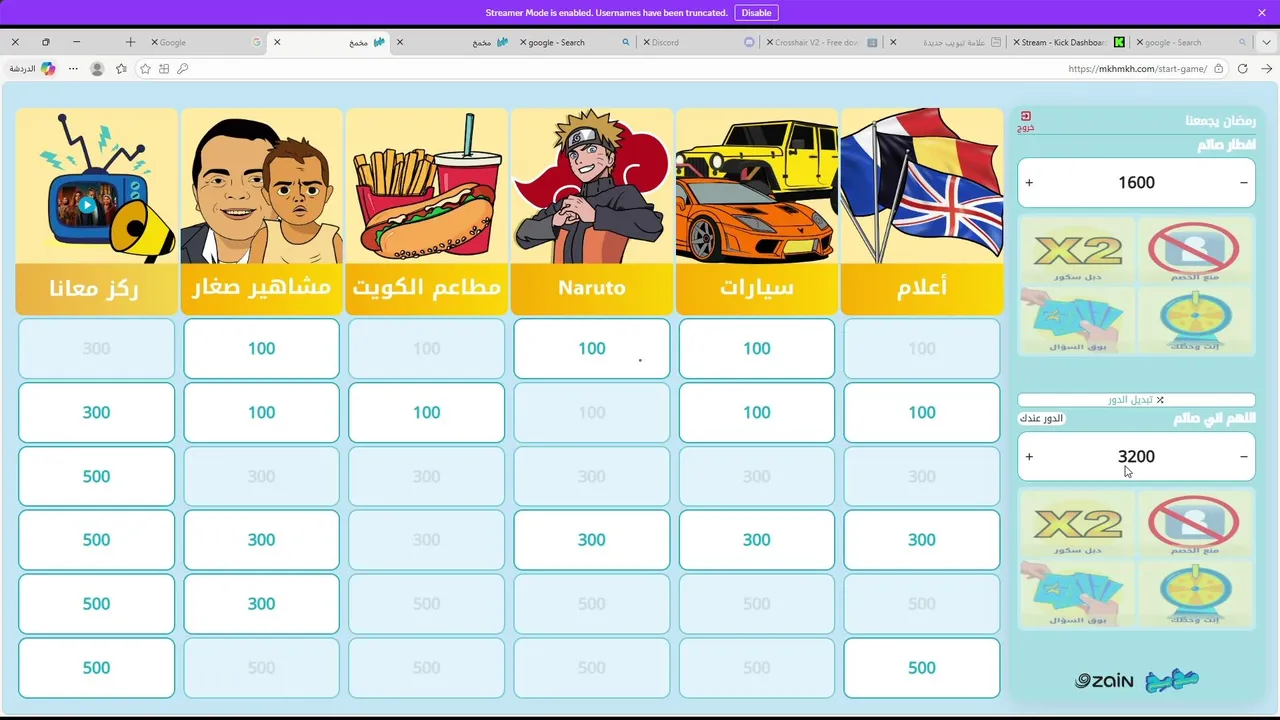The height and width of the screenshot is (720, 1280).
Task: Click the الدور عندك turn badge
Action: tap(1041, 418)
